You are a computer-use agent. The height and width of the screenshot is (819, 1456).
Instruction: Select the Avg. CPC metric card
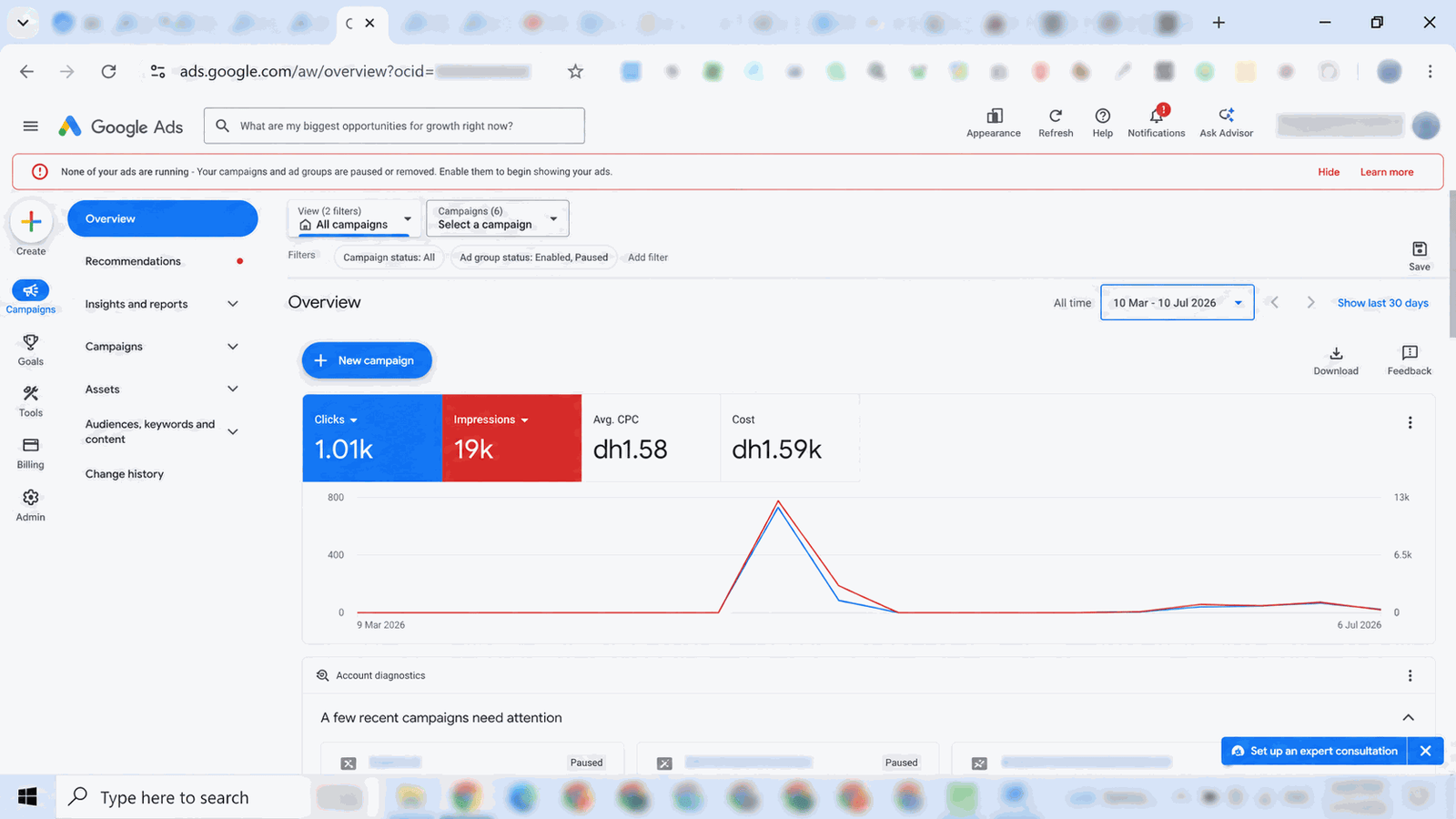[x=651, y=438]
